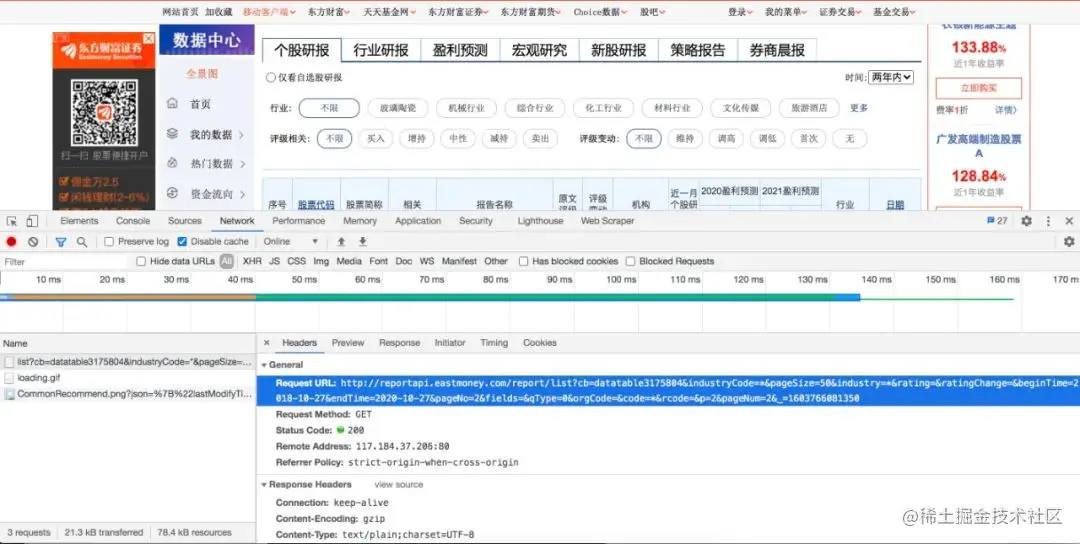This screenshot has height=544, width=1080.
Task: Open the 27 console messages badge
Action: [997, 221]
